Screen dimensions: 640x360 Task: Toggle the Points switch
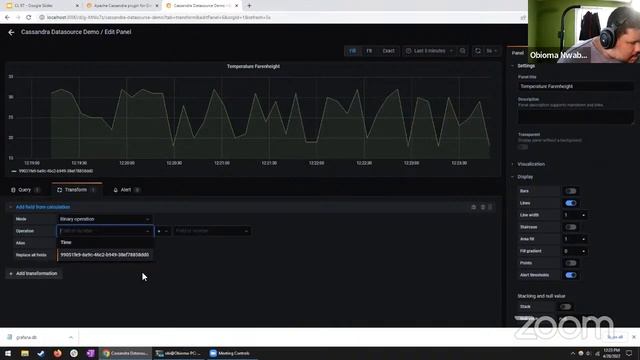click(x=571, y=263)
